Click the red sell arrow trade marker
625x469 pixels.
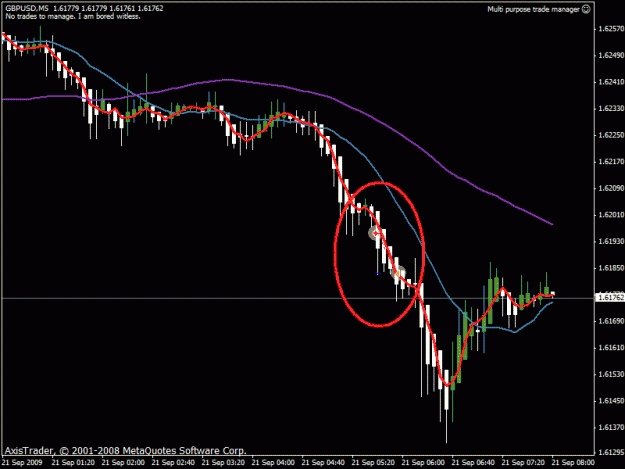[375, 233]
